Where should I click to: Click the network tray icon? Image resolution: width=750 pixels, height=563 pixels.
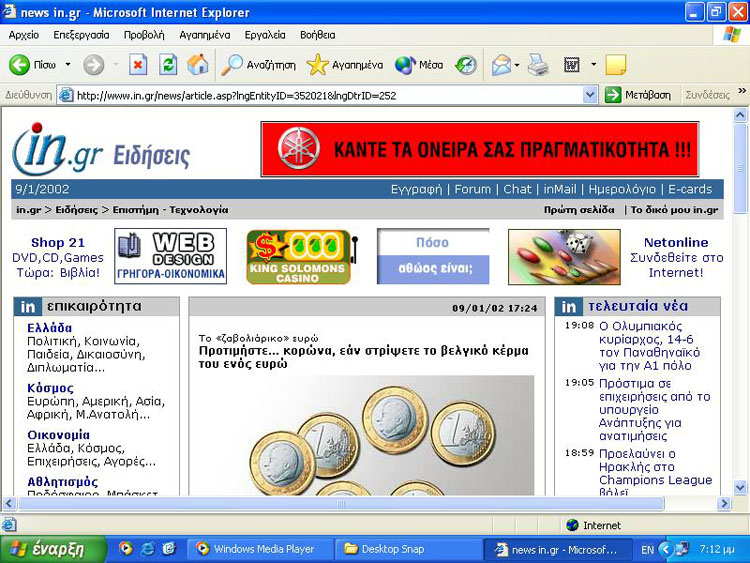682,549
